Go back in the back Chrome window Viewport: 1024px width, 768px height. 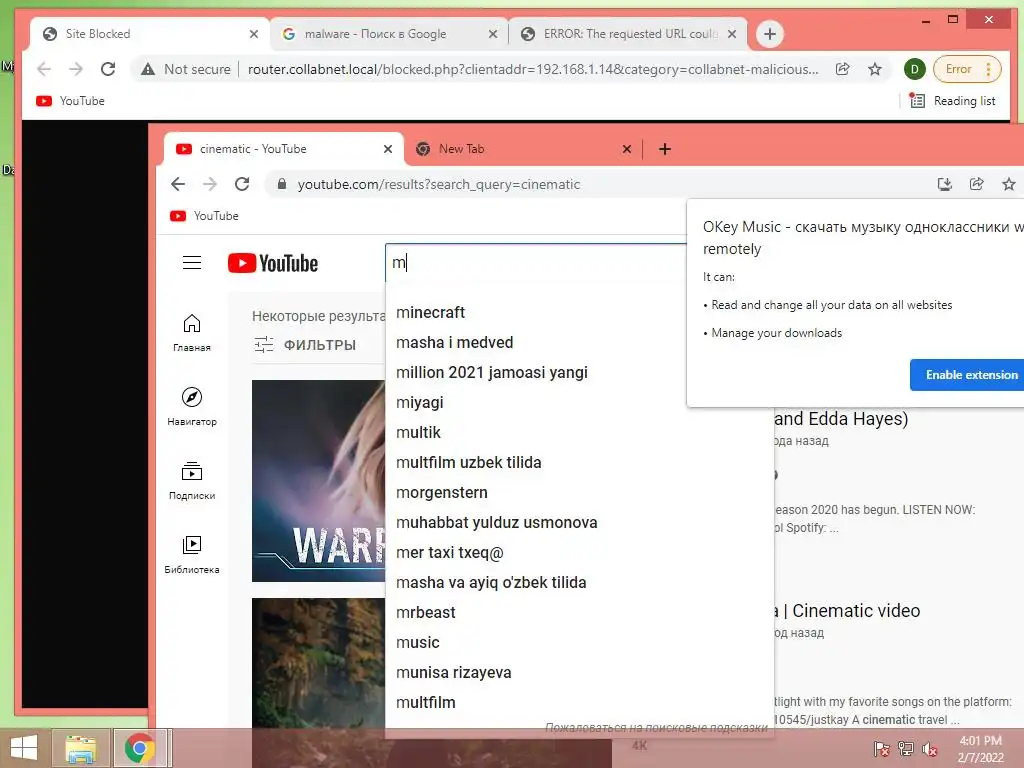44,69
